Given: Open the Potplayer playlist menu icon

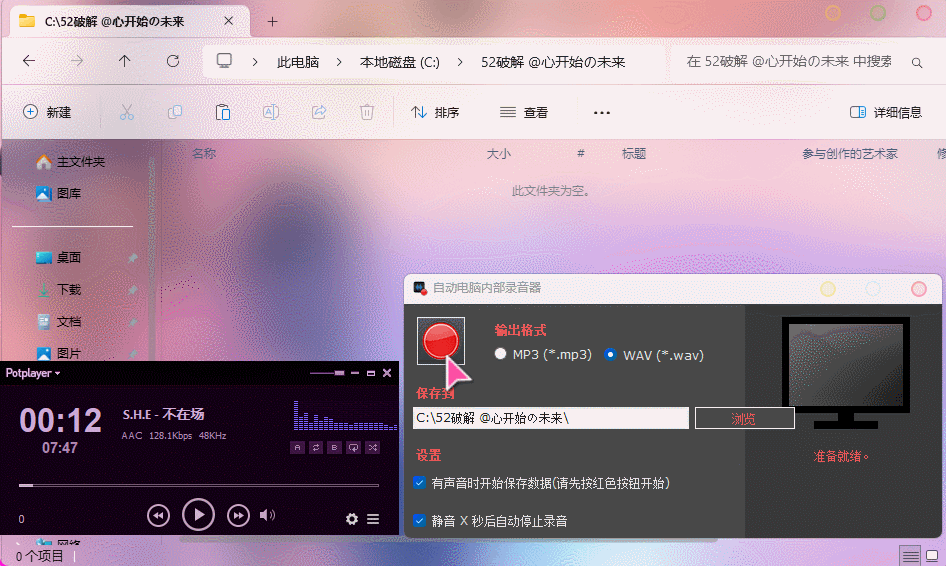Looking at the screenshot, I should (x=373, y=519).
